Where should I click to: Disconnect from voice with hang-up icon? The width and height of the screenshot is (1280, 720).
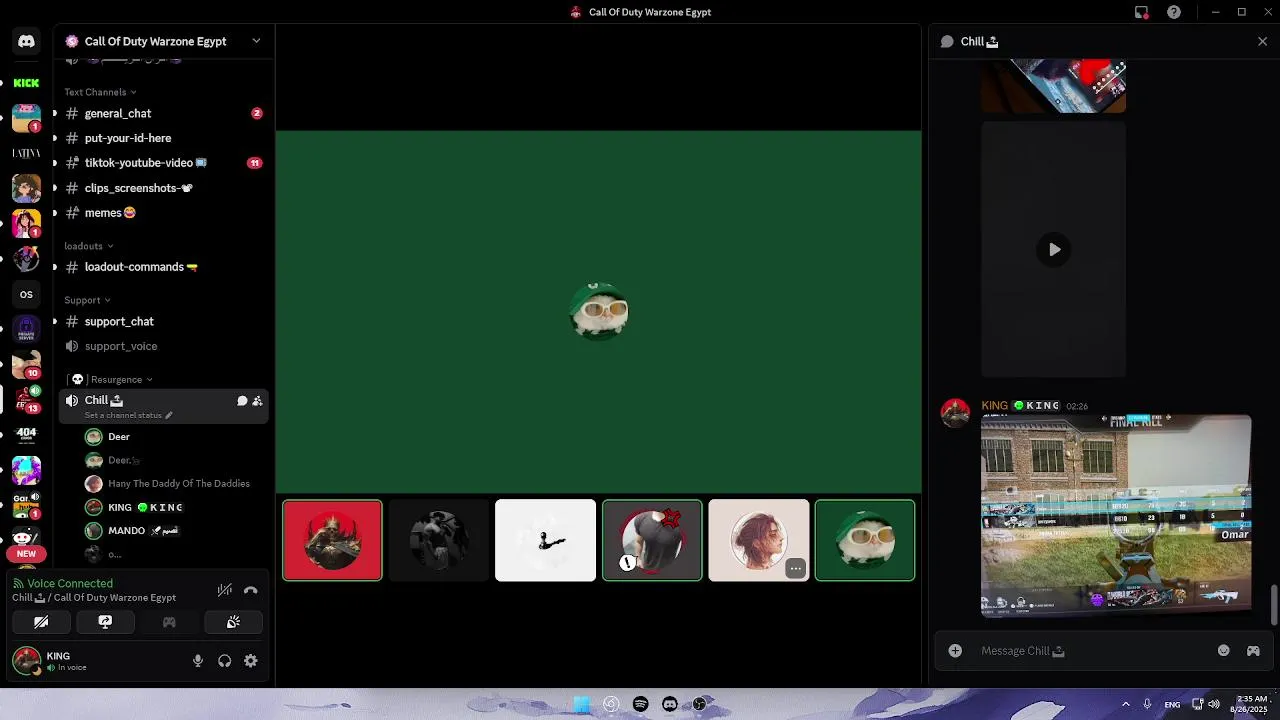[251, 590]
